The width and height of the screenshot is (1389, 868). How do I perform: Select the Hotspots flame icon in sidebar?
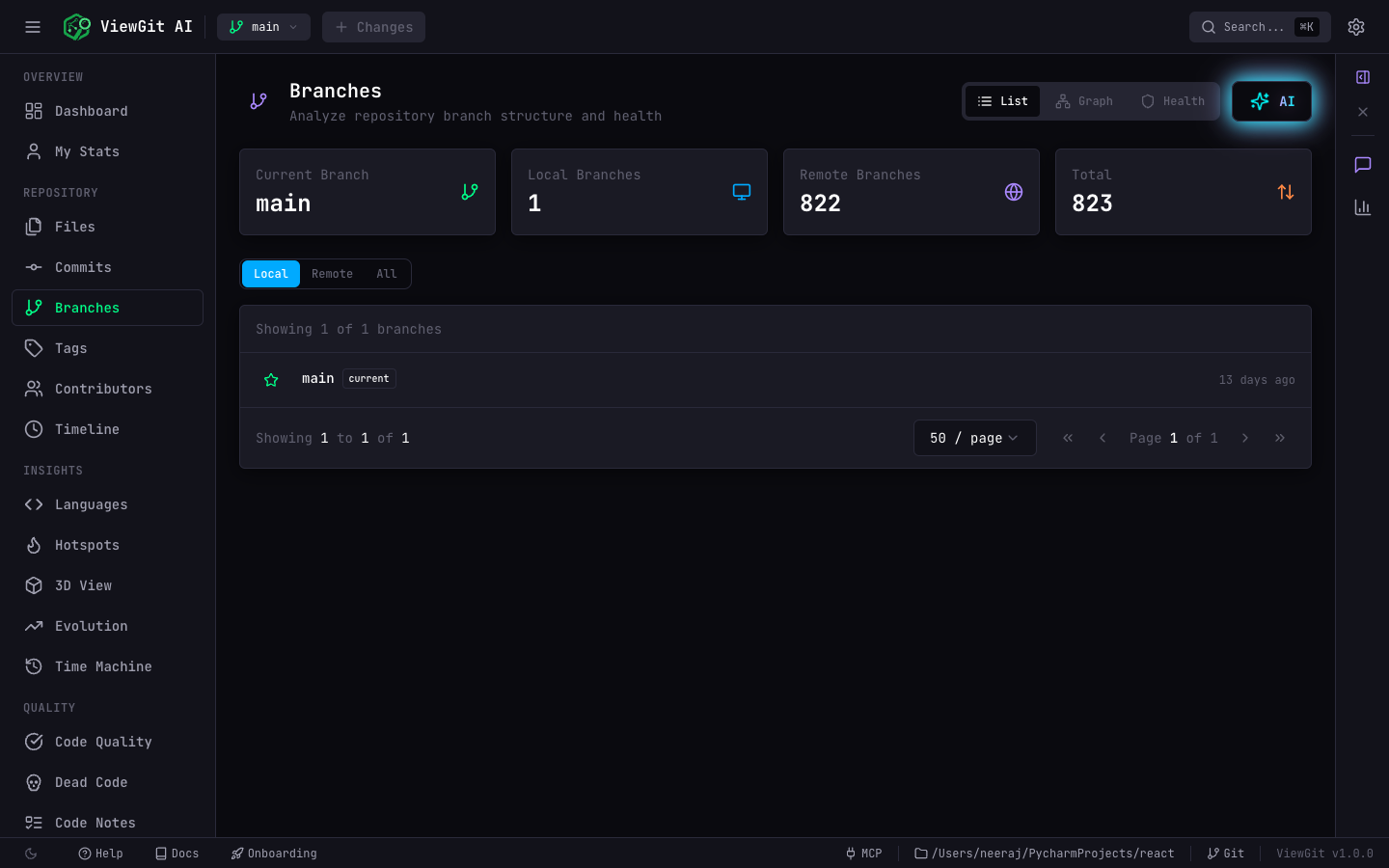click(x=34, y=545)
